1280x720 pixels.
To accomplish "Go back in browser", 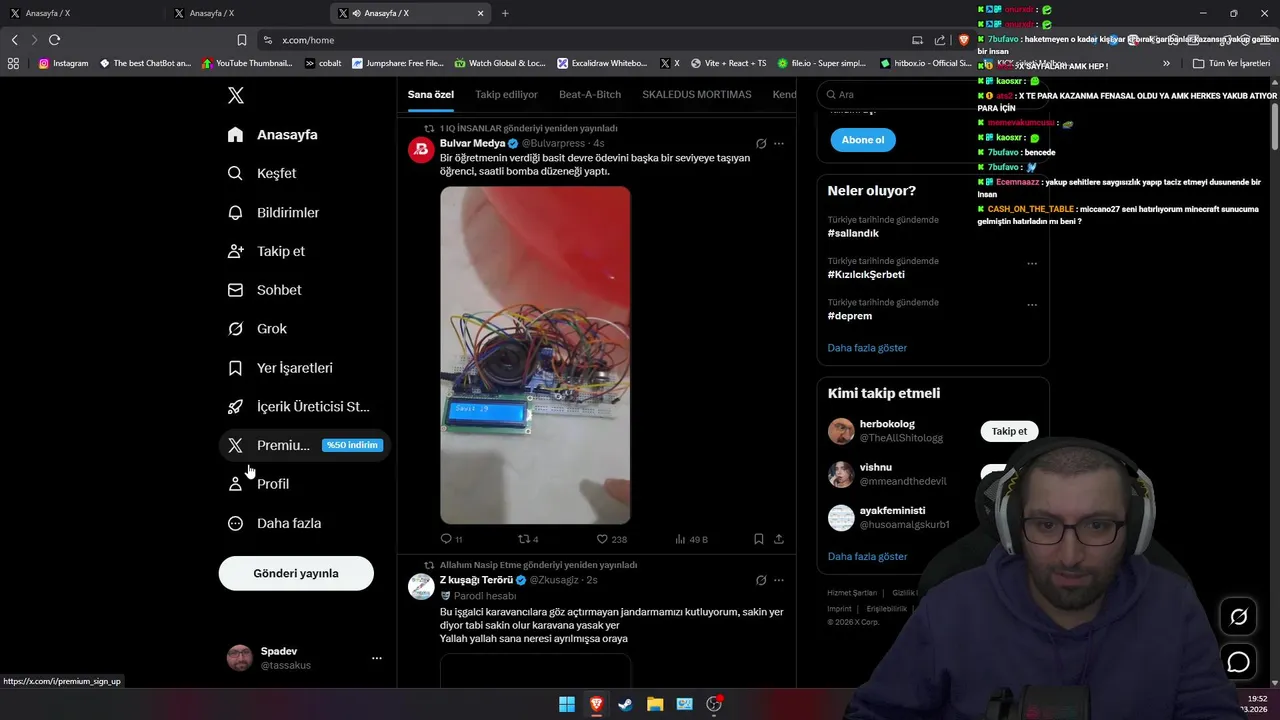I will (x=14, y=40).
